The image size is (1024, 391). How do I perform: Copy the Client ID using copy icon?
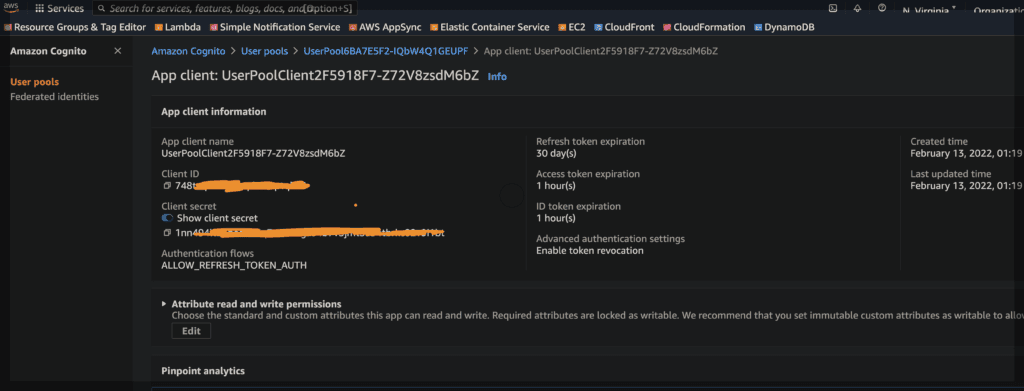[x=167, y=185]
